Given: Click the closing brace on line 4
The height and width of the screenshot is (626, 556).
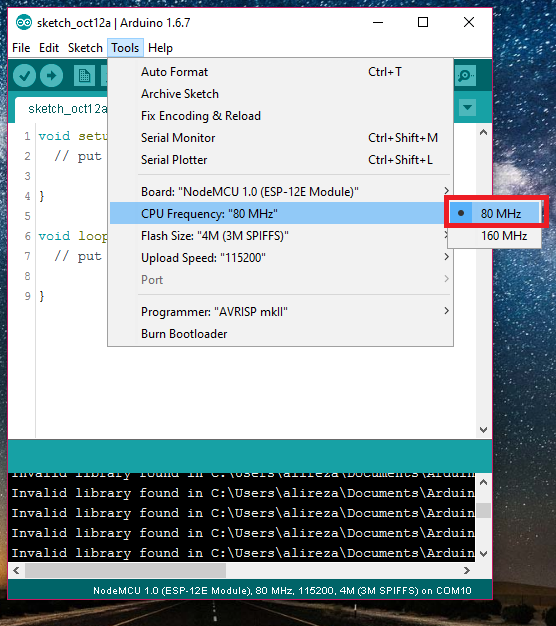Looking at the screenshot, I should coord(42,196).
